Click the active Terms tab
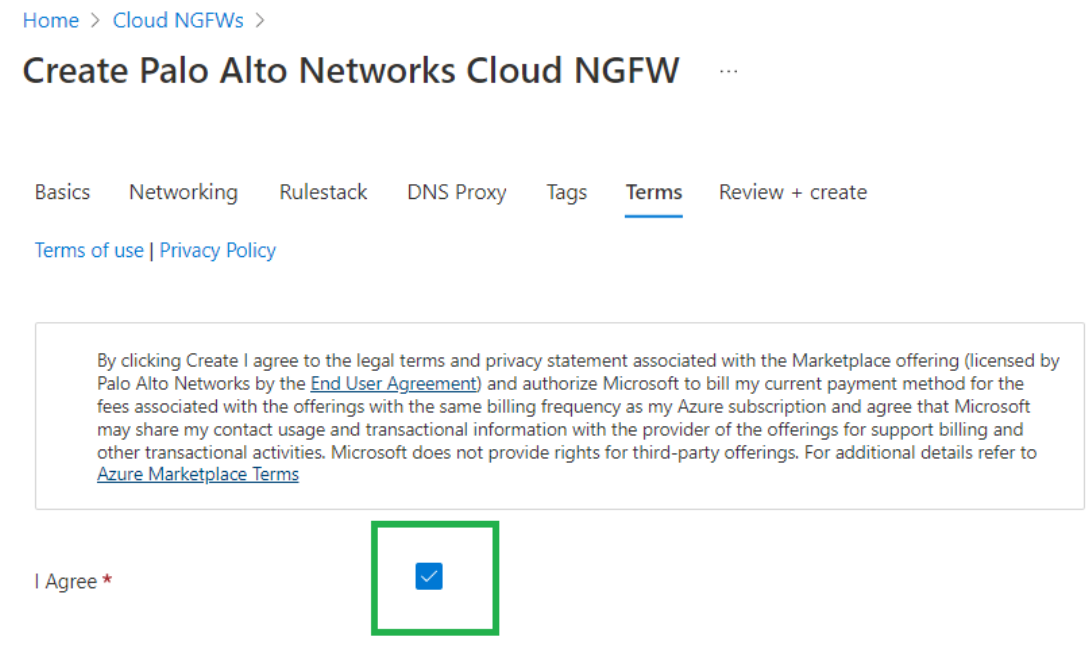 click(x=654, y=192)
